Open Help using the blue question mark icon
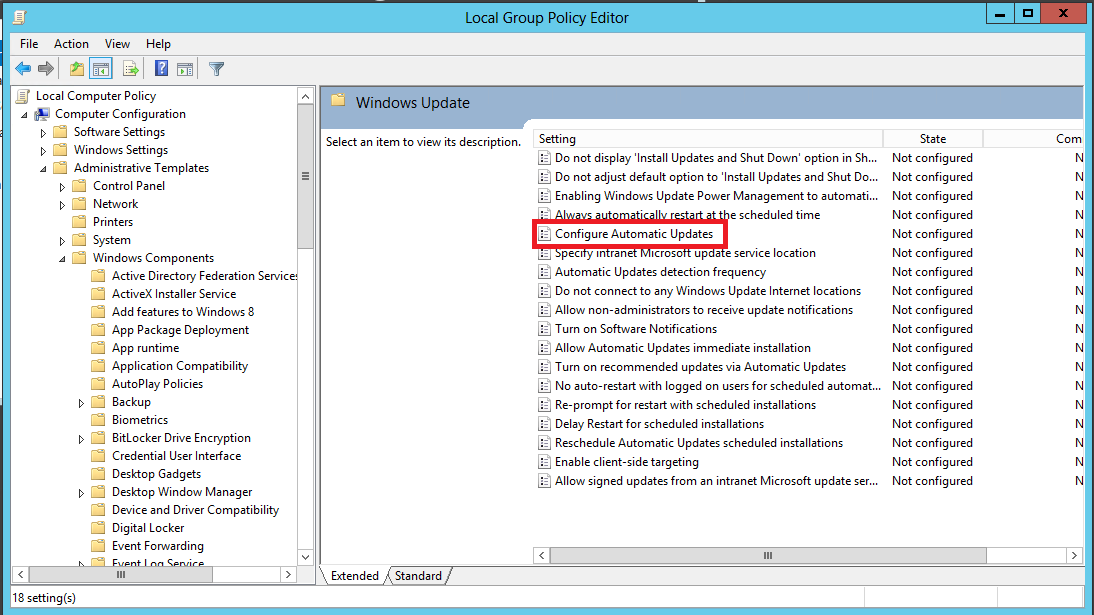The width and height of the screenshot is (1094, 615). pyautogui.click(x=161, y=68)
